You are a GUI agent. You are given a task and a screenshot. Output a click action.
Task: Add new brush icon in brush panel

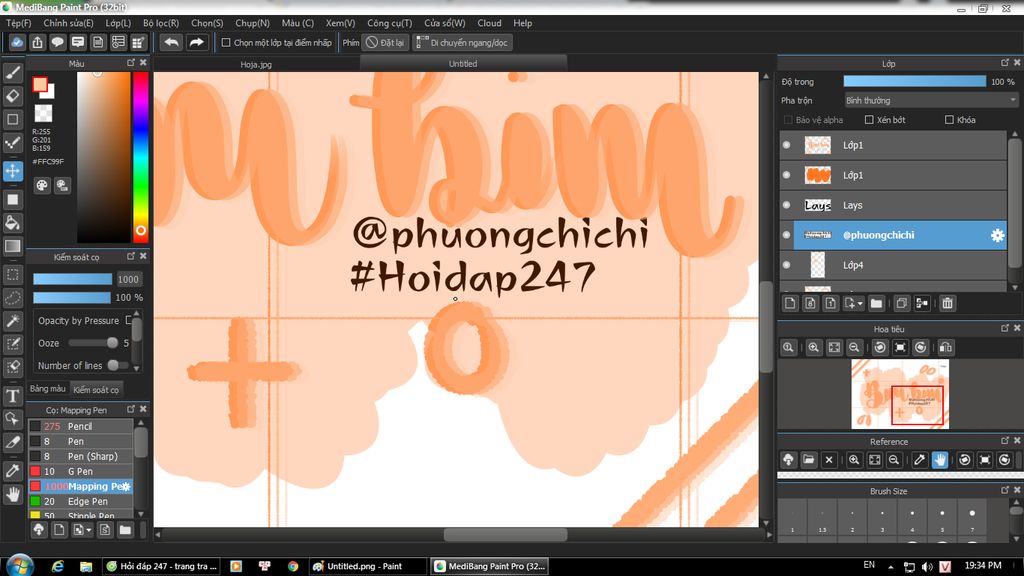coord(59,530)
